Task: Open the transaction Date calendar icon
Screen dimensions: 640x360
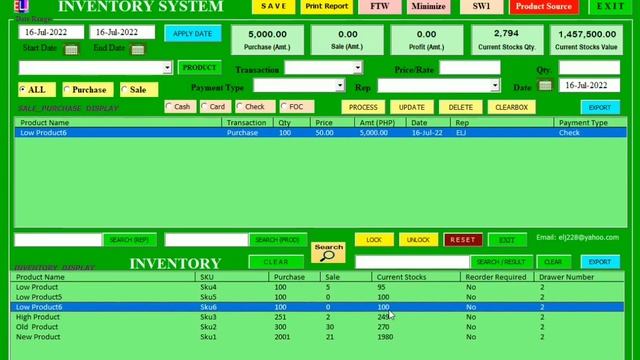Action: 545,86
